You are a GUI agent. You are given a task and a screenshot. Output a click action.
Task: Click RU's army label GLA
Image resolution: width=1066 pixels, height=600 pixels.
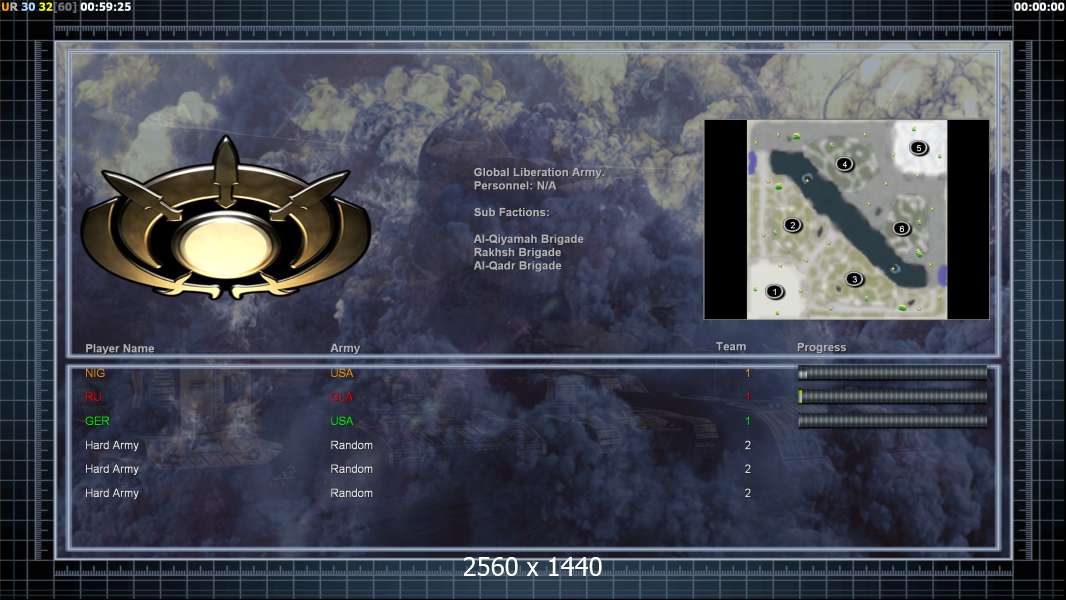point(342,397)
